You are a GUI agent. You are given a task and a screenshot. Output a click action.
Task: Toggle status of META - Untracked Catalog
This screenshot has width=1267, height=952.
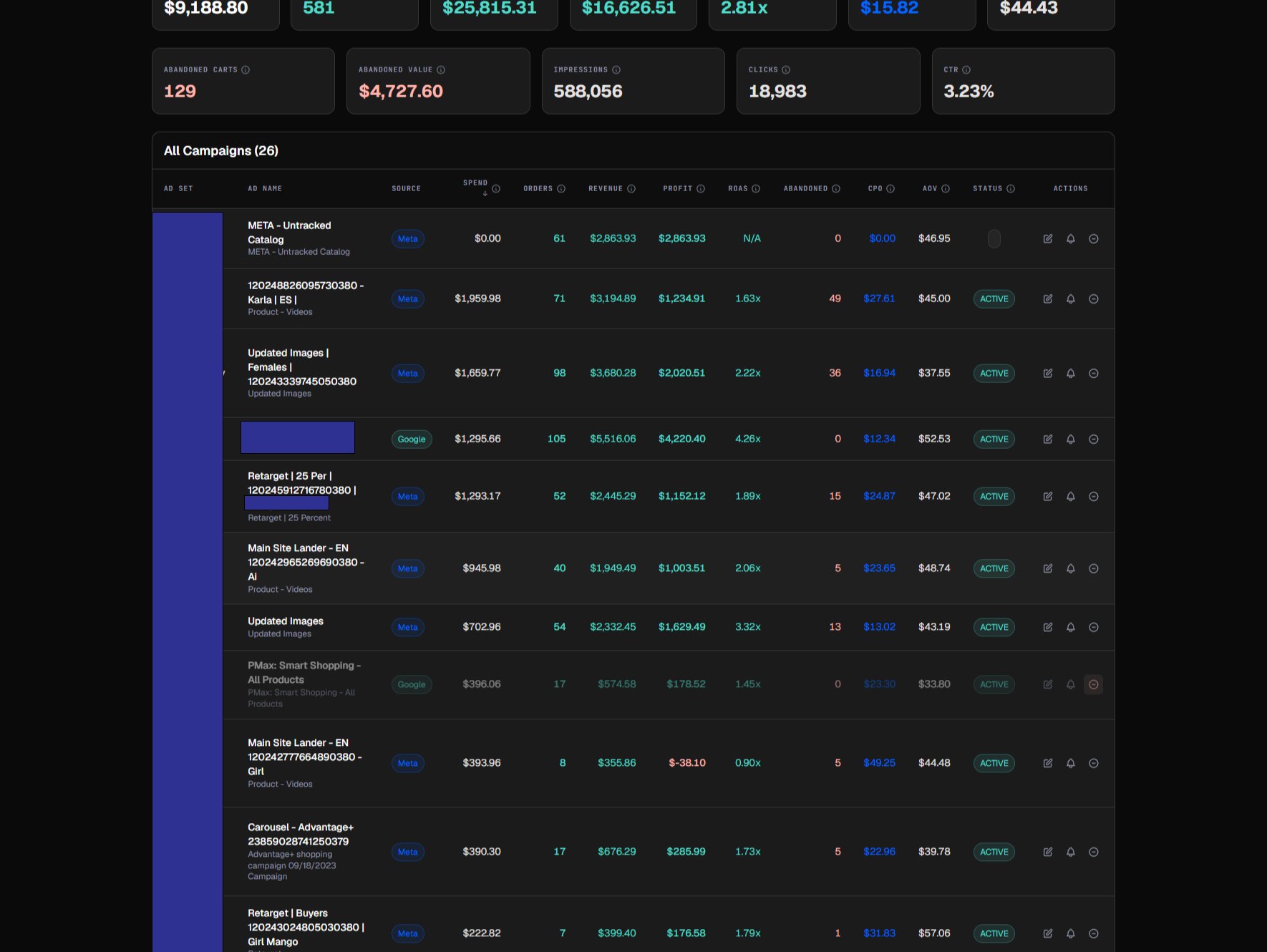coord(994,239)
